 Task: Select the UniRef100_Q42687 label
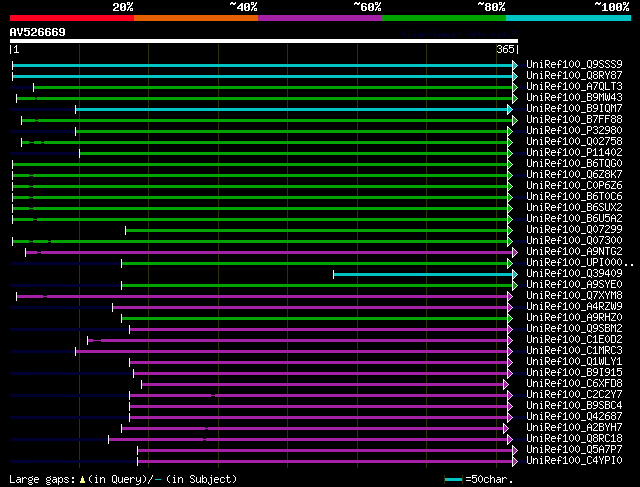[x=574, y=417]
